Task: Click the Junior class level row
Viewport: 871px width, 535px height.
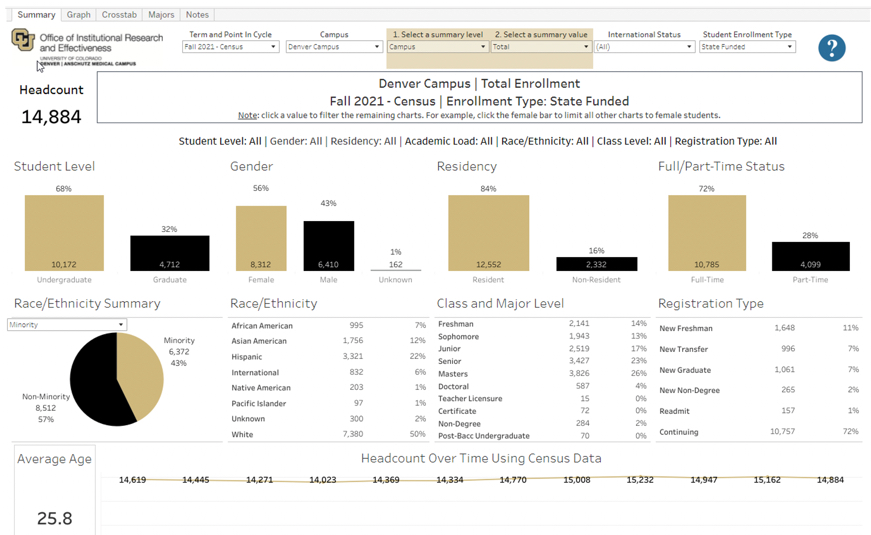Action: point(542,348)
